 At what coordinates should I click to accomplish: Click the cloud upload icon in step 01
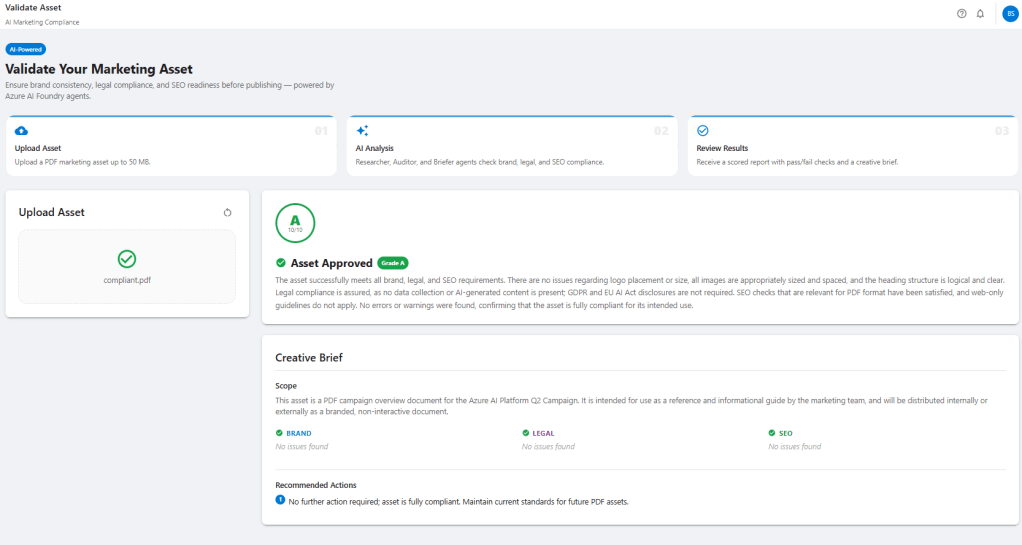pos(22,131)
